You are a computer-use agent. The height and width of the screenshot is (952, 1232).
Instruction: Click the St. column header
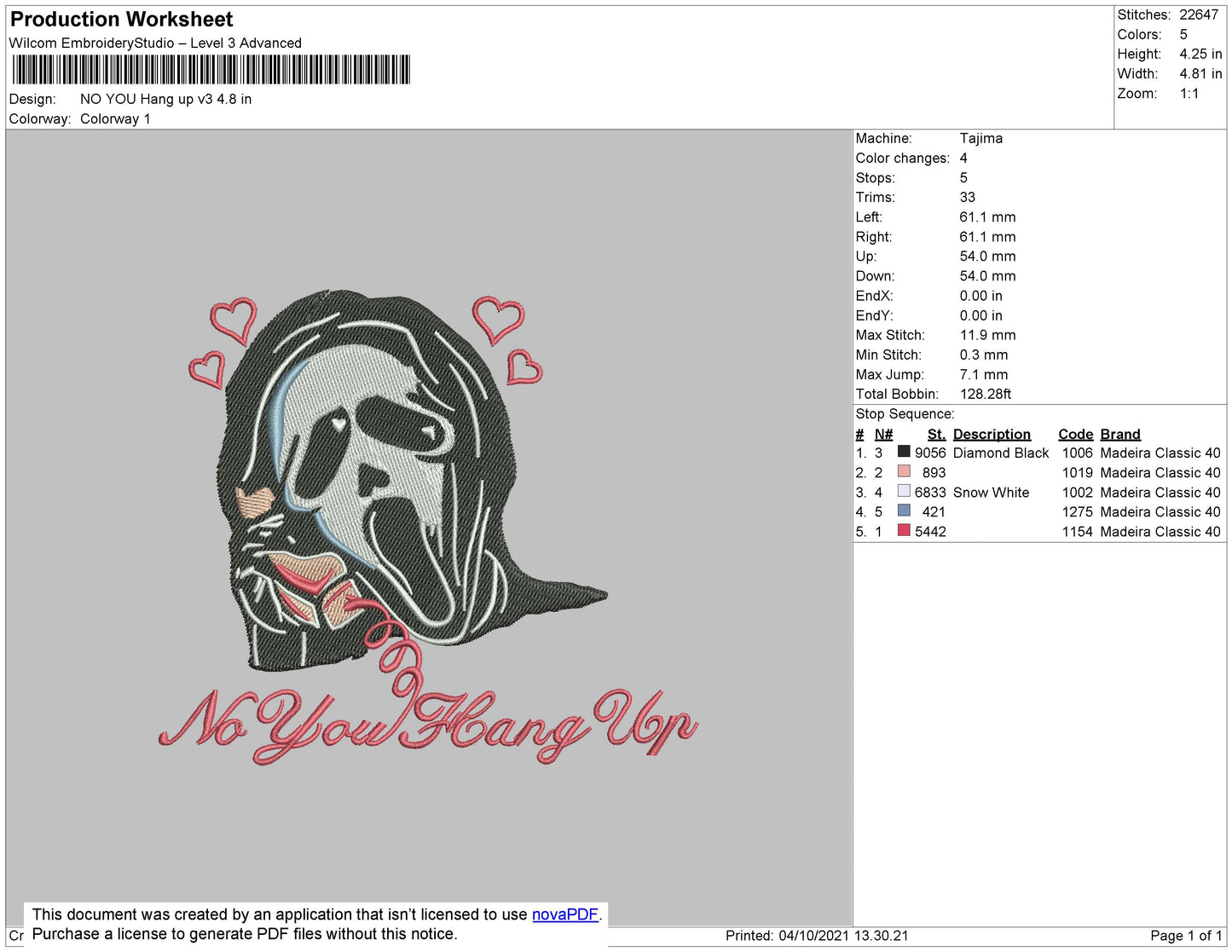pyautogui.click(x=936, y=434)
